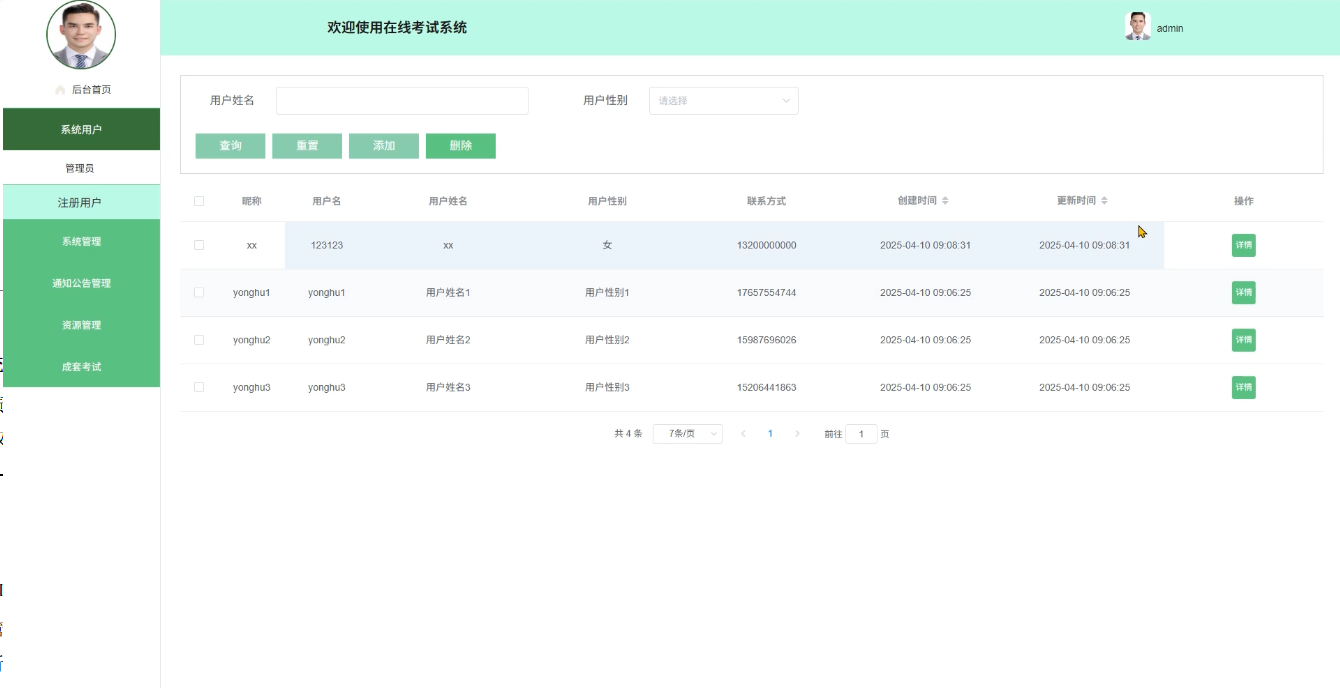Expand the 系统管理 sidebar menu
This screenshot has height=688, width=1340.
(81, 242)
